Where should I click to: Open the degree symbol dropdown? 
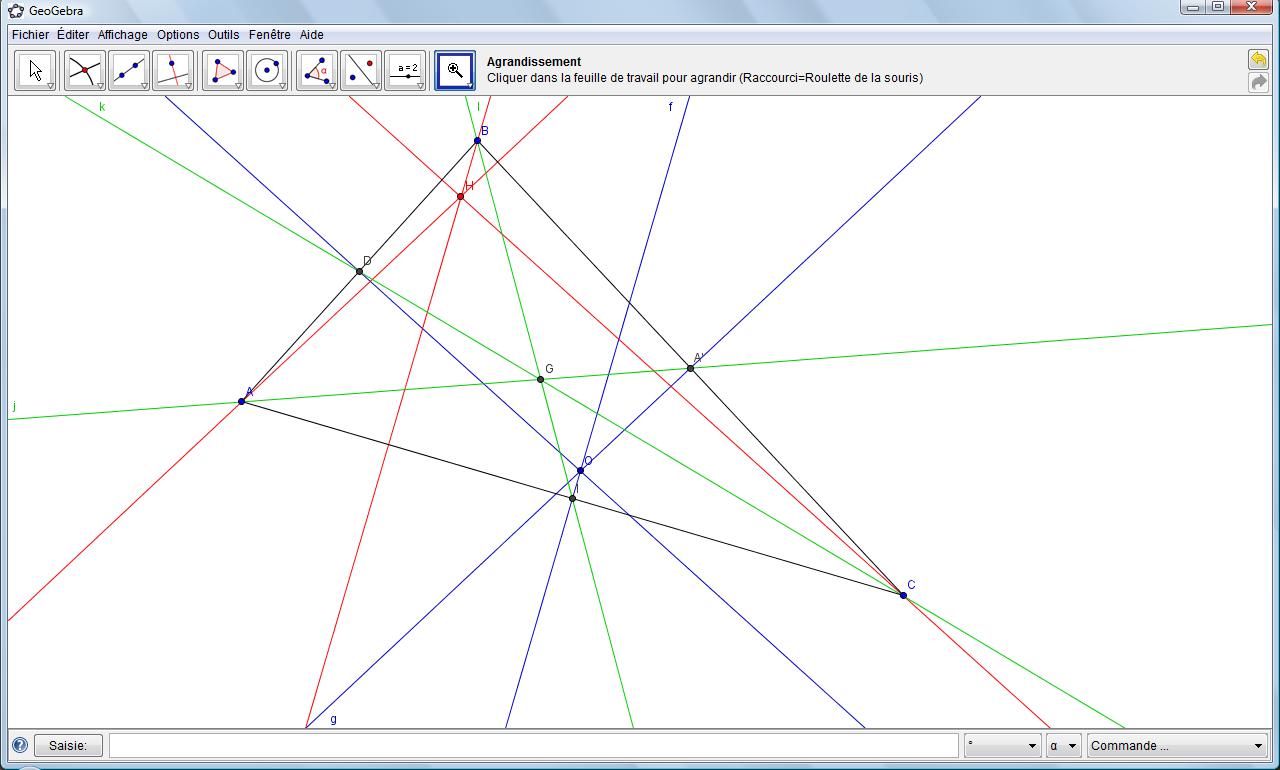(1003, 745)
